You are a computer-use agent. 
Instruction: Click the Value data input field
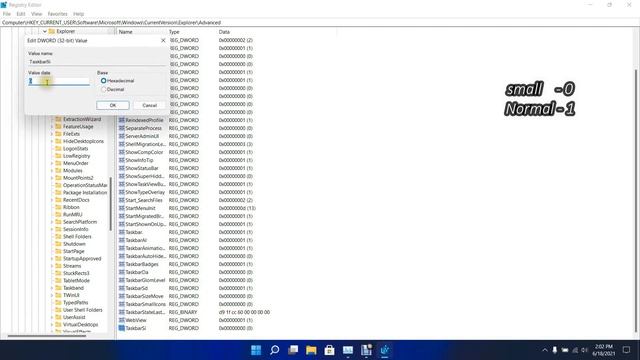59,81
